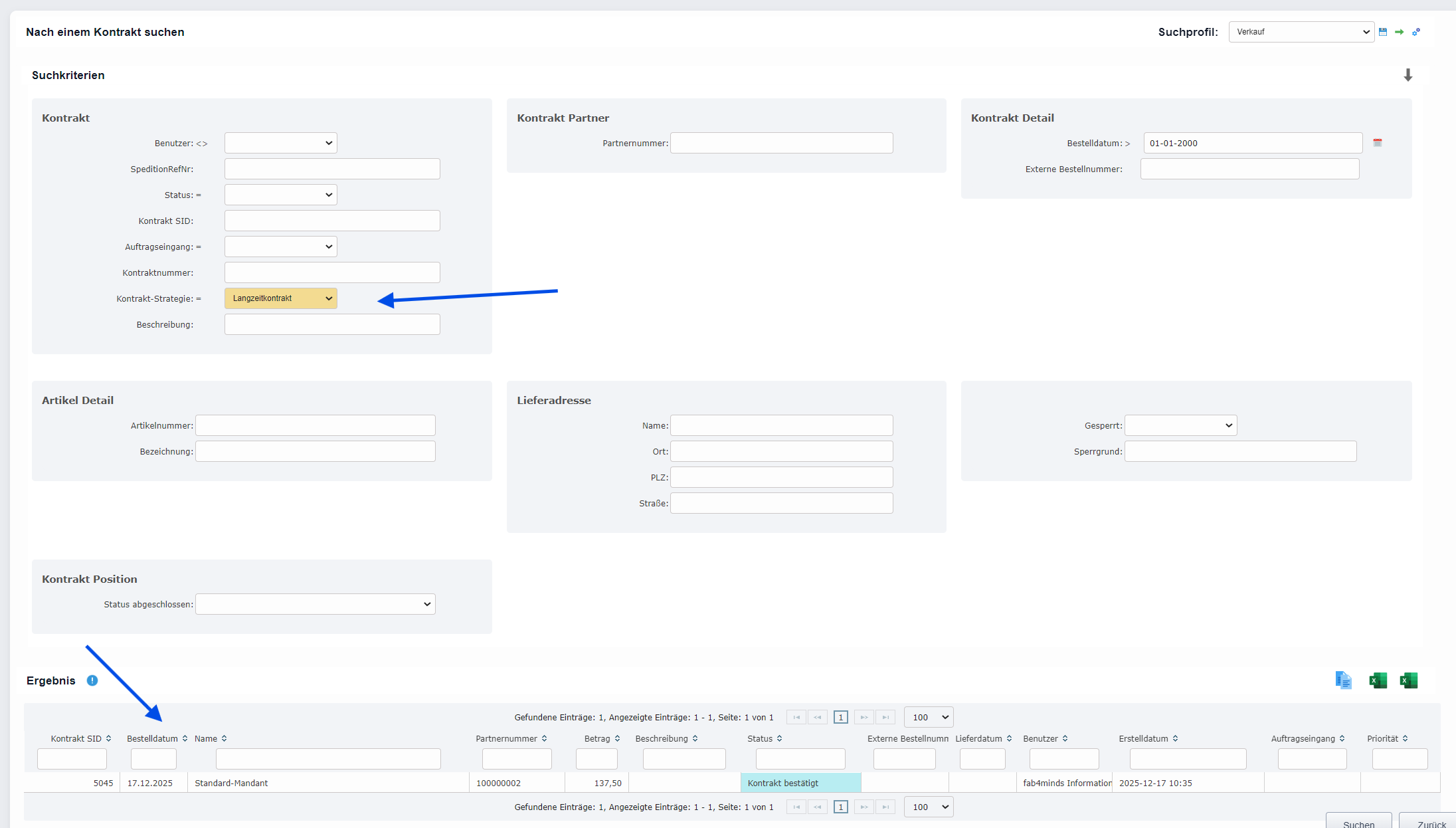This screenshot has height=828, width=1456.
Task: Click the rightmost Excel export icon
Action: pos(1408,680)
